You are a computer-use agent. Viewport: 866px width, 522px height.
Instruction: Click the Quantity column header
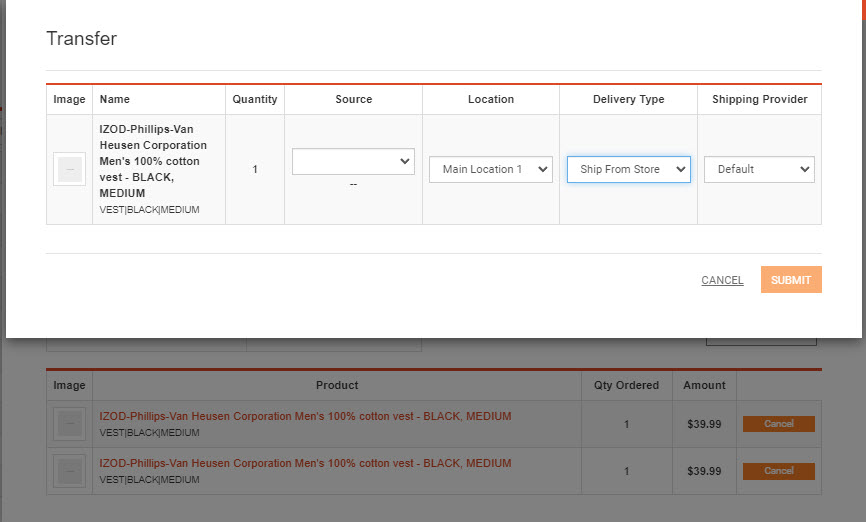tap(255, 99)
